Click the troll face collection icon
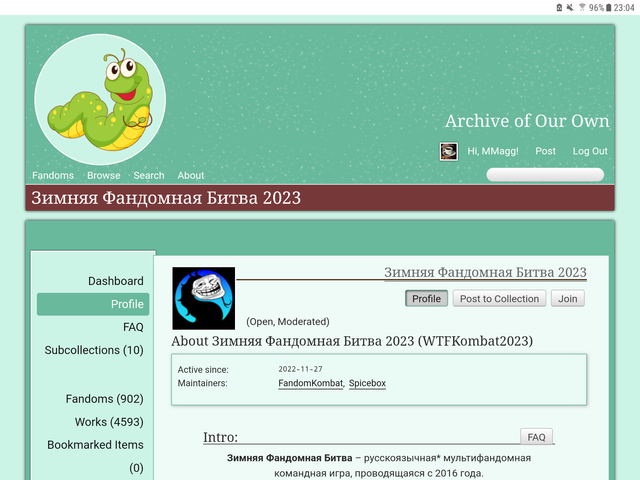 click(x=204, y=298)
